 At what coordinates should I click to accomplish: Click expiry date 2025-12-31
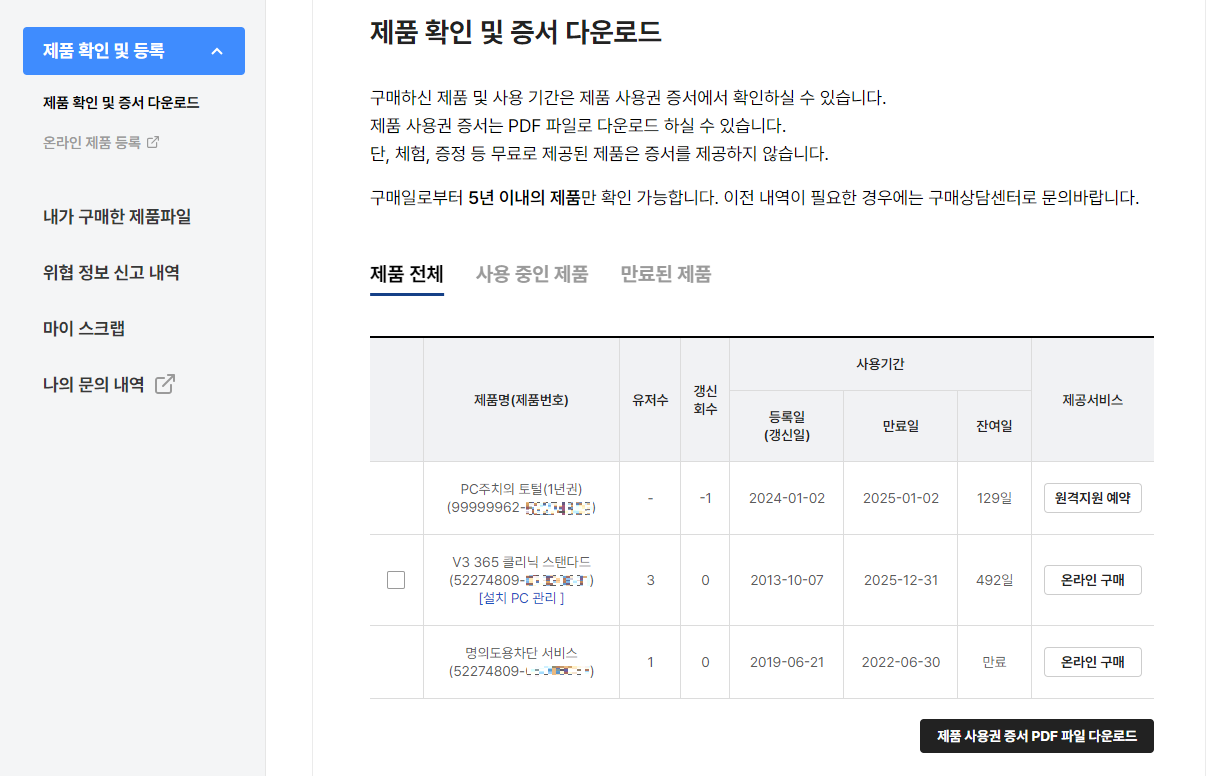(901, 580)
